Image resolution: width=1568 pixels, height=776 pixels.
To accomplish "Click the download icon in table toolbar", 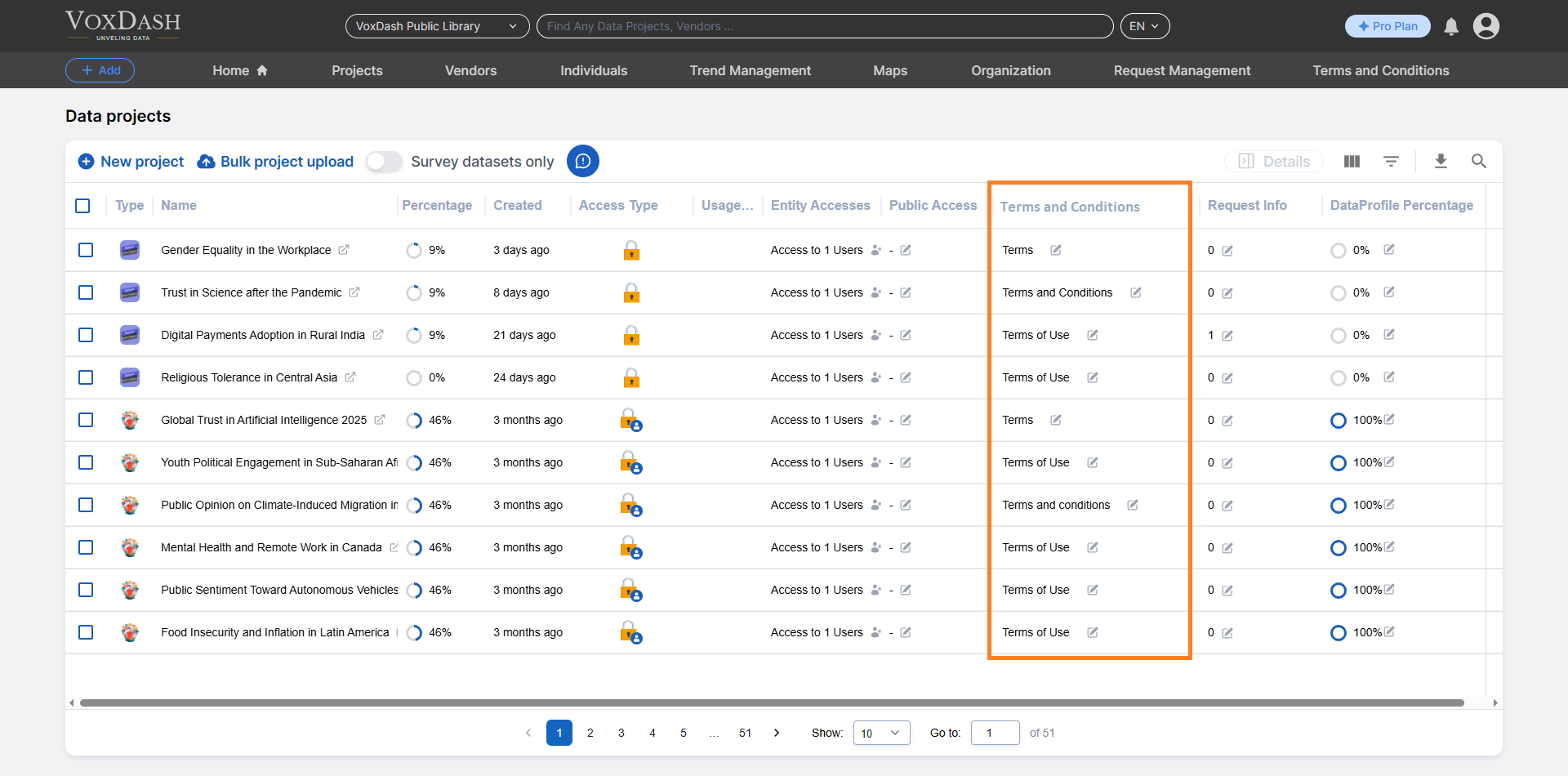I will [x=1441, y=162].
